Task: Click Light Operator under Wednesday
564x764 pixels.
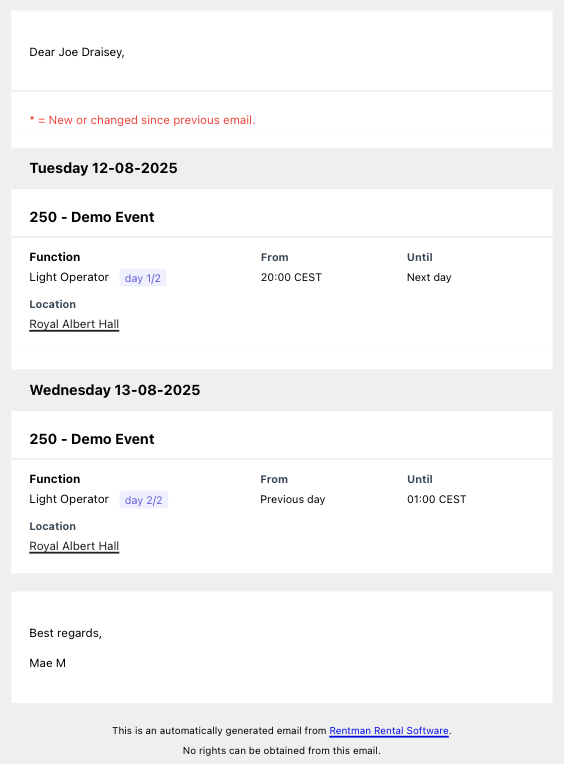Action: pyautogui.click(x=69, y=499)
